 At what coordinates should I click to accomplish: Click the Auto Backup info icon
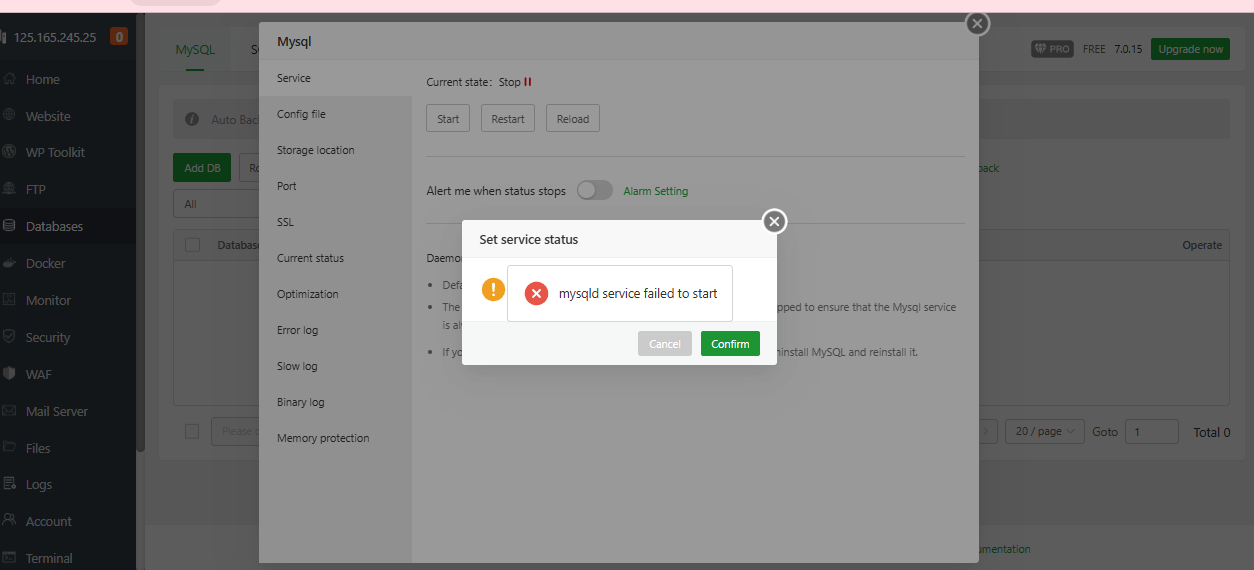pyautogui.click(x=192, y=119)
